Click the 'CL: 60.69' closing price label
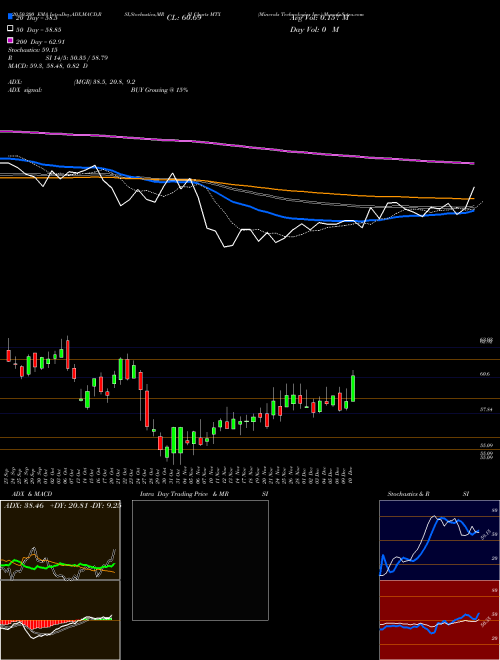The height and width of the screenshot is (660, 500). 184,18
